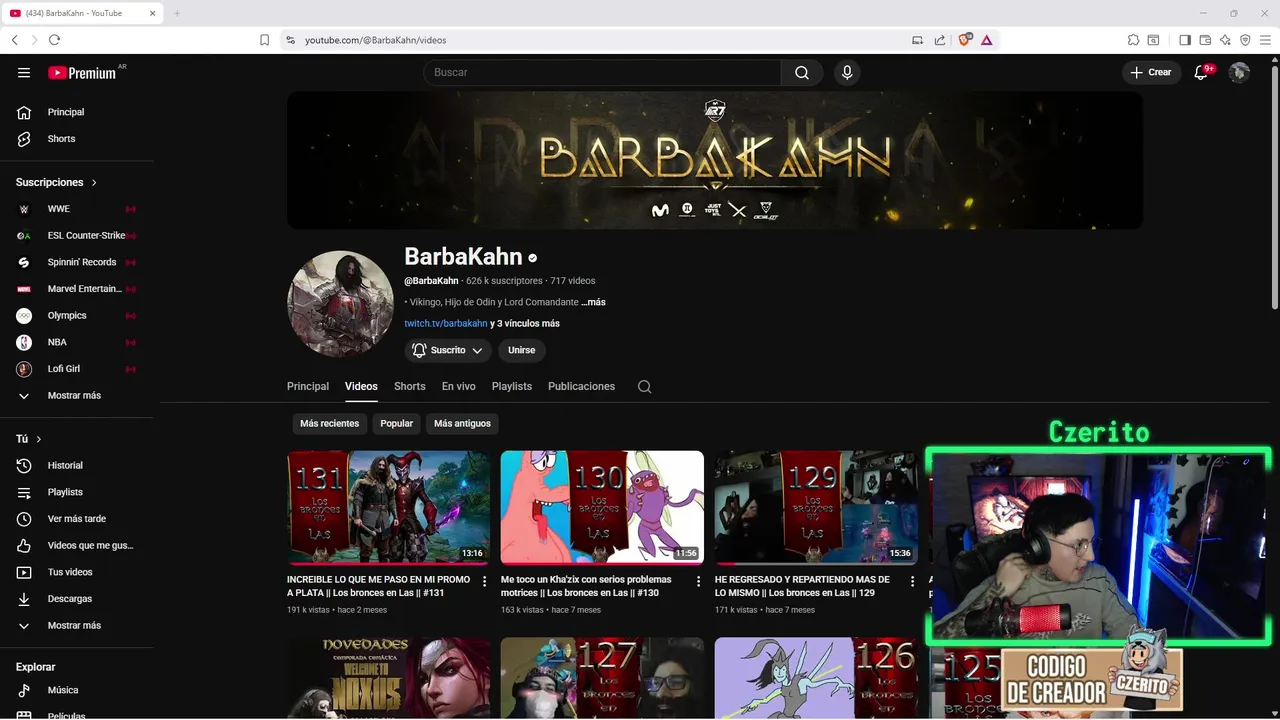Switch to the Principal channel tab
Image resolution: width=1280 pixels, height=720 pixels.
[x=308, y=387]
